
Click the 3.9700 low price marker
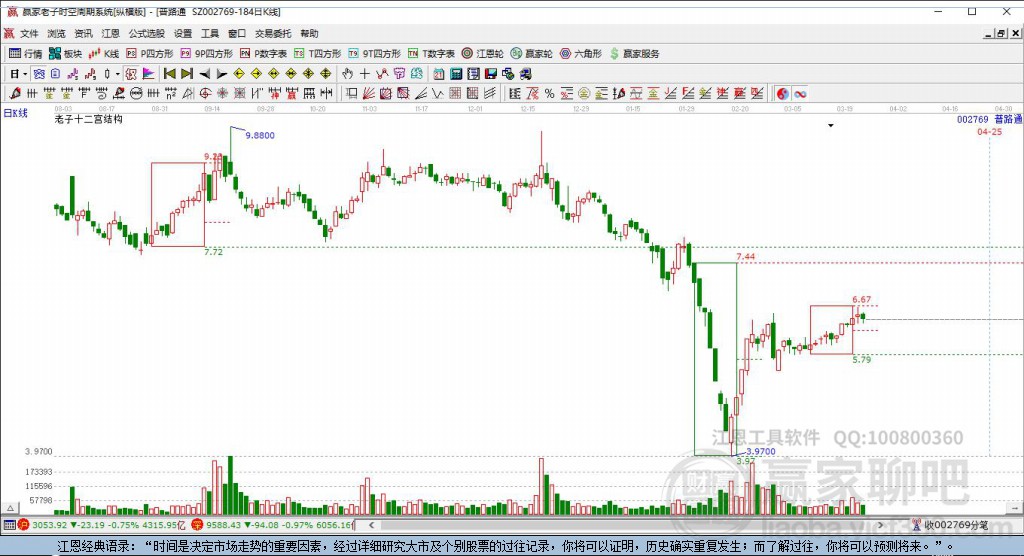[761, 451]
